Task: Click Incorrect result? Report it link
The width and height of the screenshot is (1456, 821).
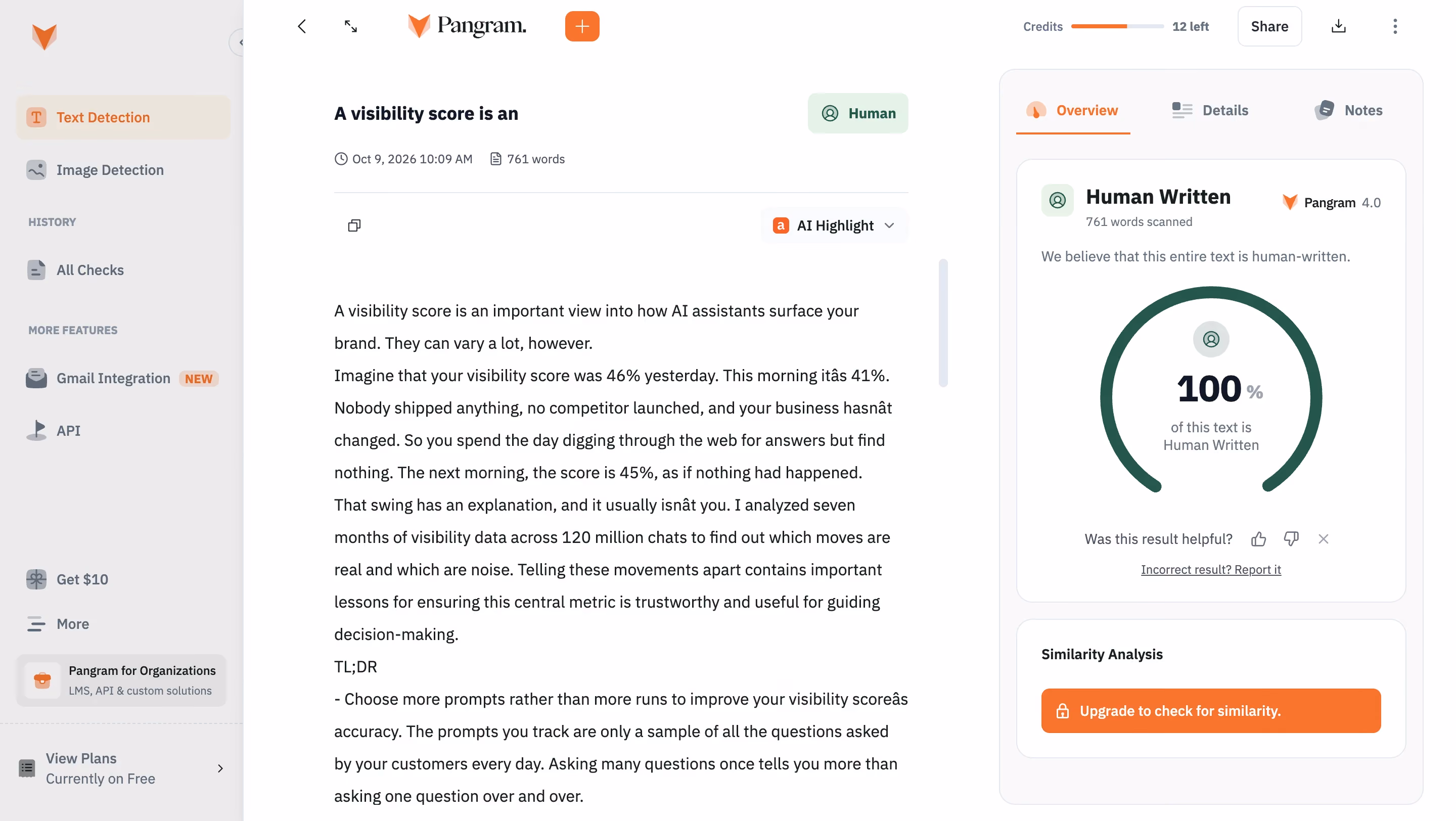Action: pos(1211,570)
